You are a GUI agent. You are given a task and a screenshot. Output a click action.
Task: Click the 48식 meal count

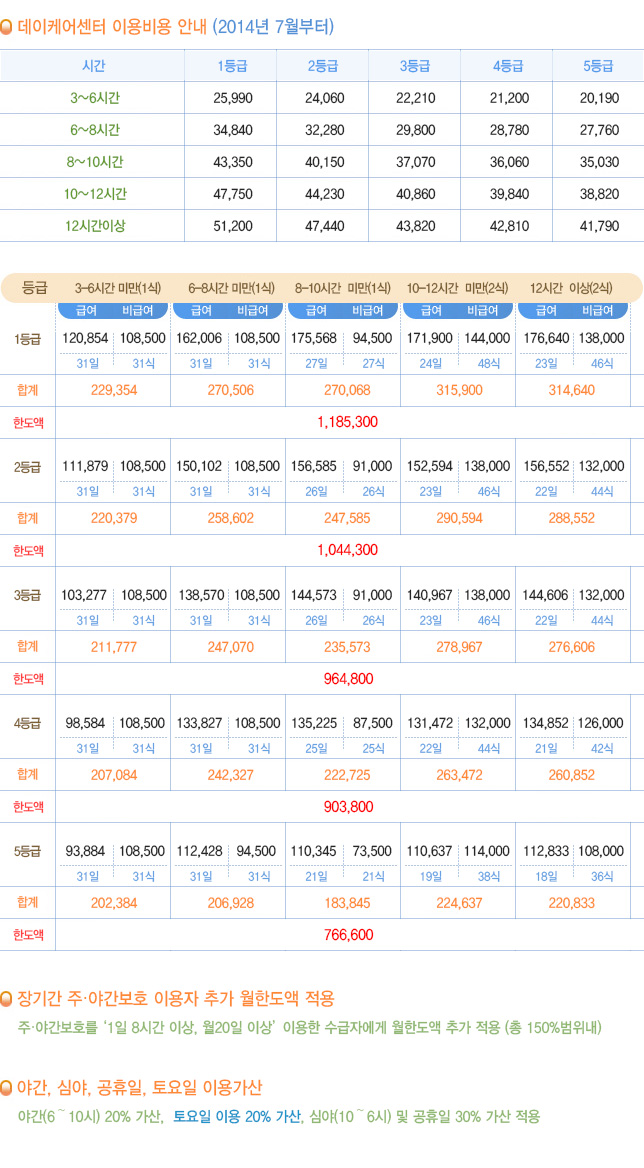coord(489,364)
